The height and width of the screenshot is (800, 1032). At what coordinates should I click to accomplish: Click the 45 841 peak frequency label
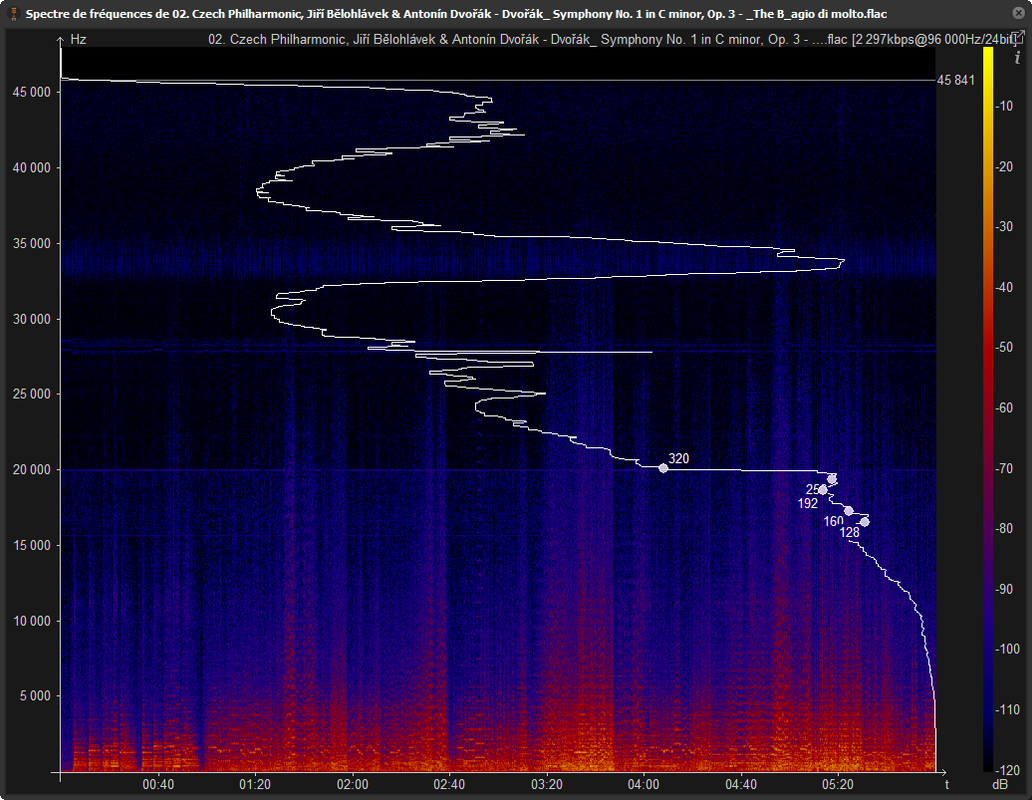click(956, 80)
